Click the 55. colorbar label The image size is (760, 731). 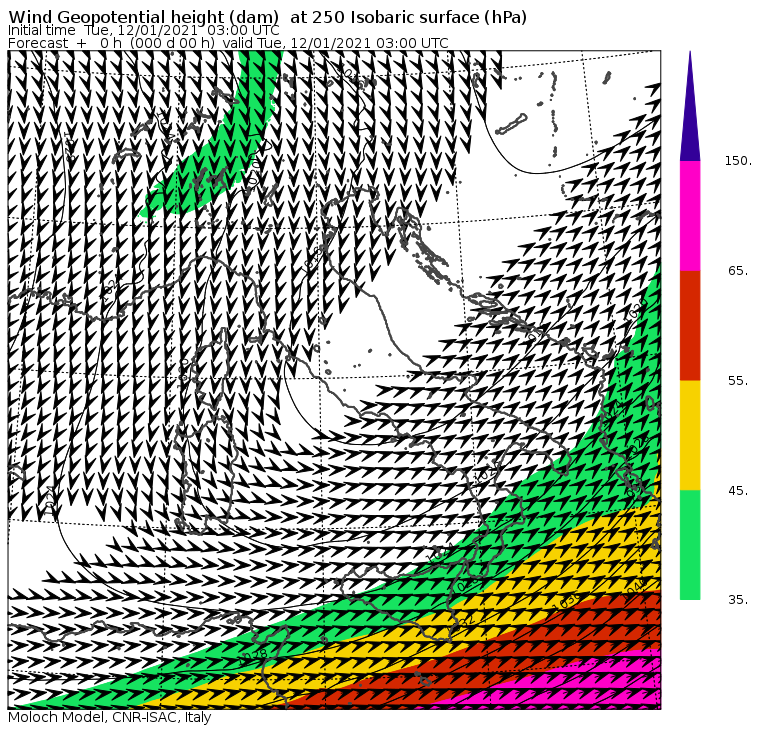click(738, 381)
